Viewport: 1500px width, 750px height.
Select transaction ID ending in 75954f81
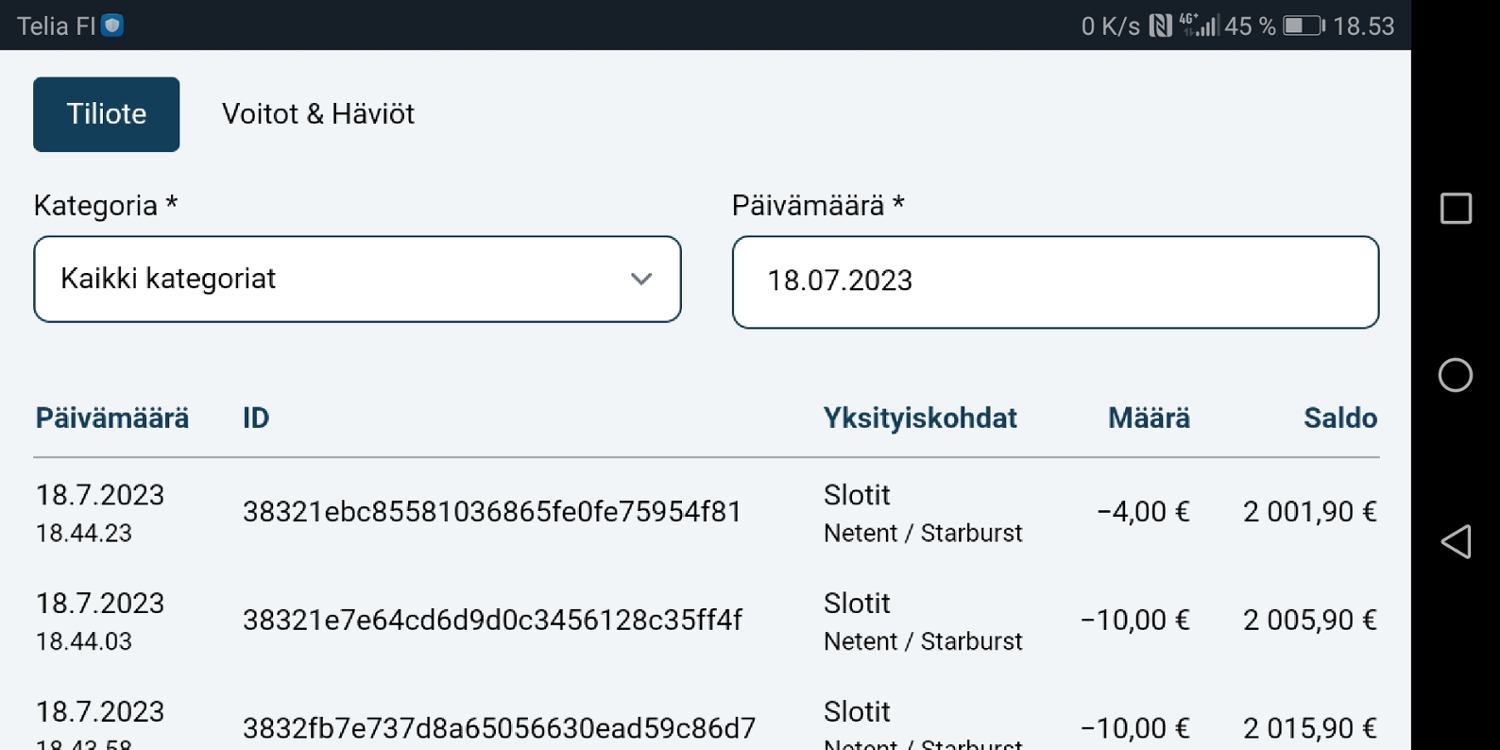point(492,512)
